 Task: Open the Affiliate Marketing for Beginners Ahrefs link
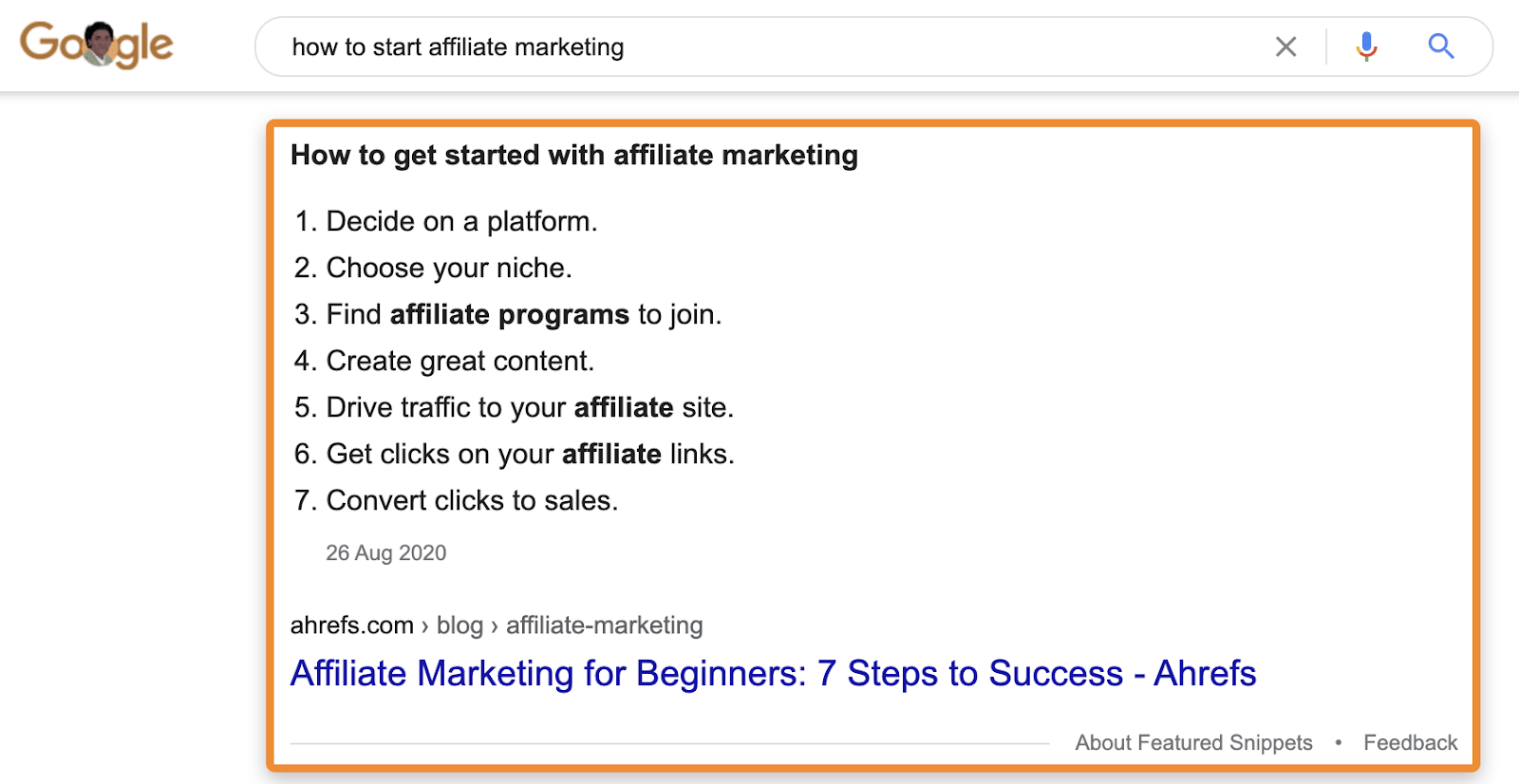773,673
